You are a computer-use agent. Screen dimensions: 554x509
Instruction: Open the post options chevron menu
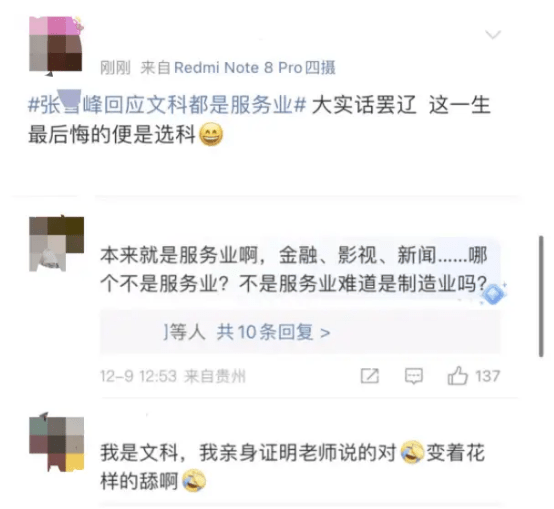(493, 35)
